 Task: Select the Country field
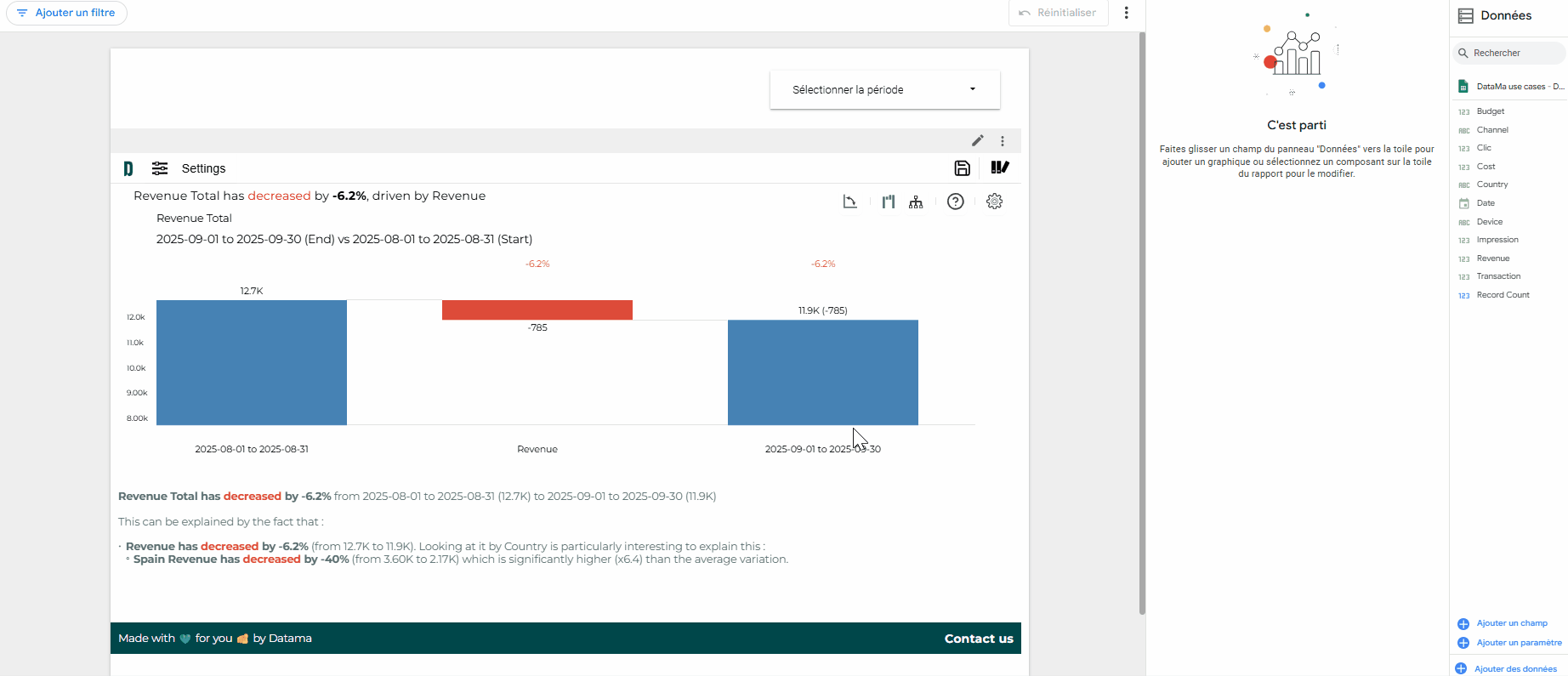pyautogui.click(x=1492, y=185)
